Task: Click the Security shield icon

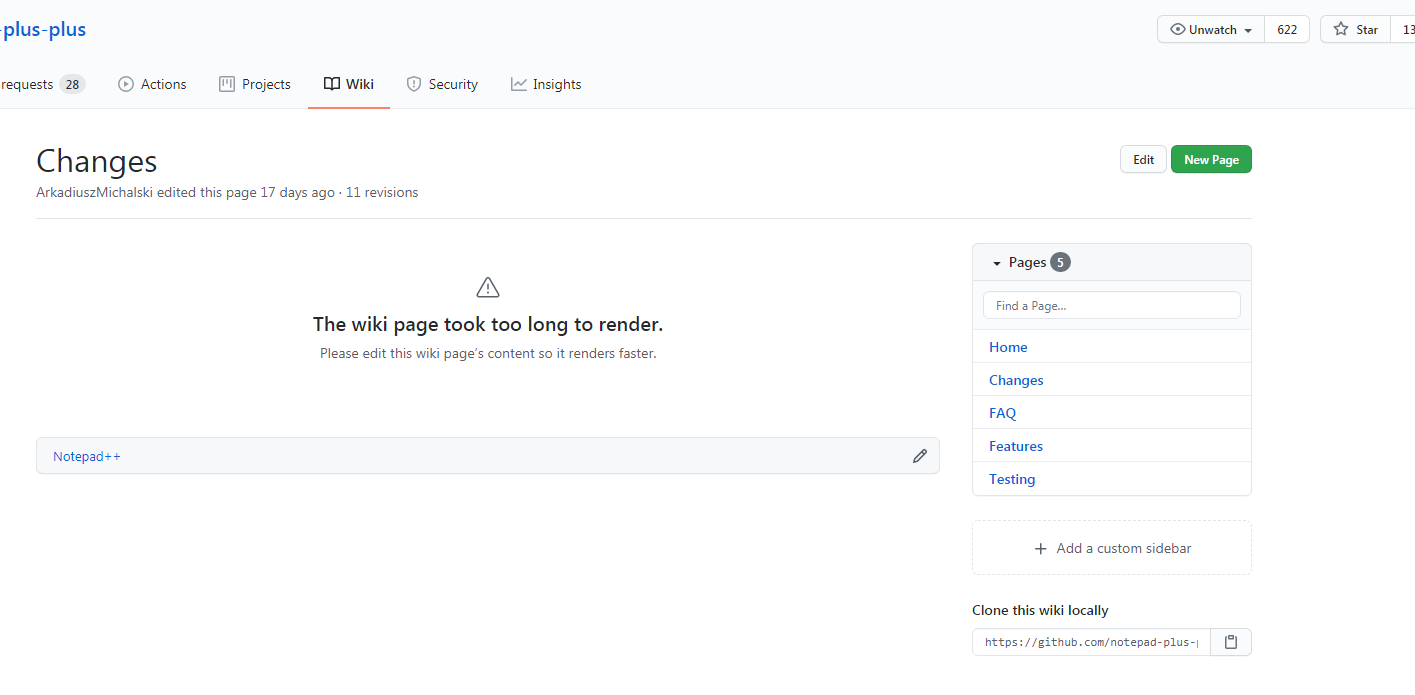Action: (413, 84)
